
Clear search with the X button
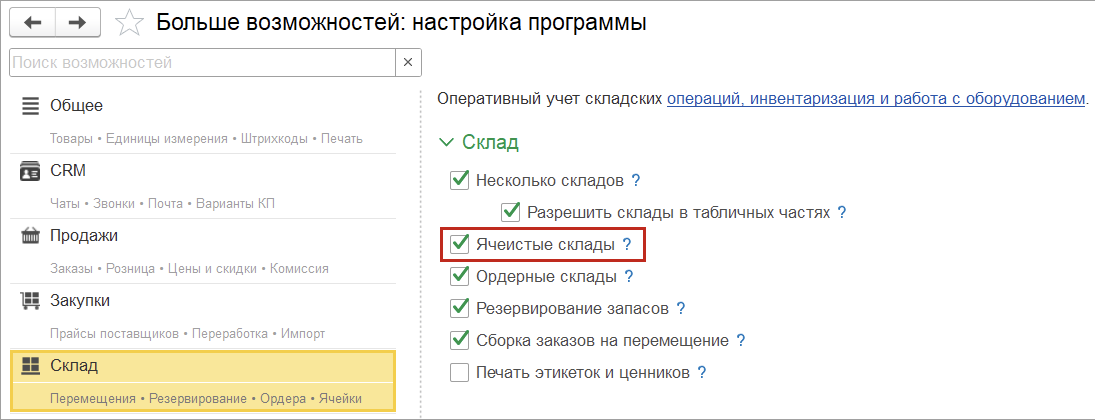coord(409,63)
